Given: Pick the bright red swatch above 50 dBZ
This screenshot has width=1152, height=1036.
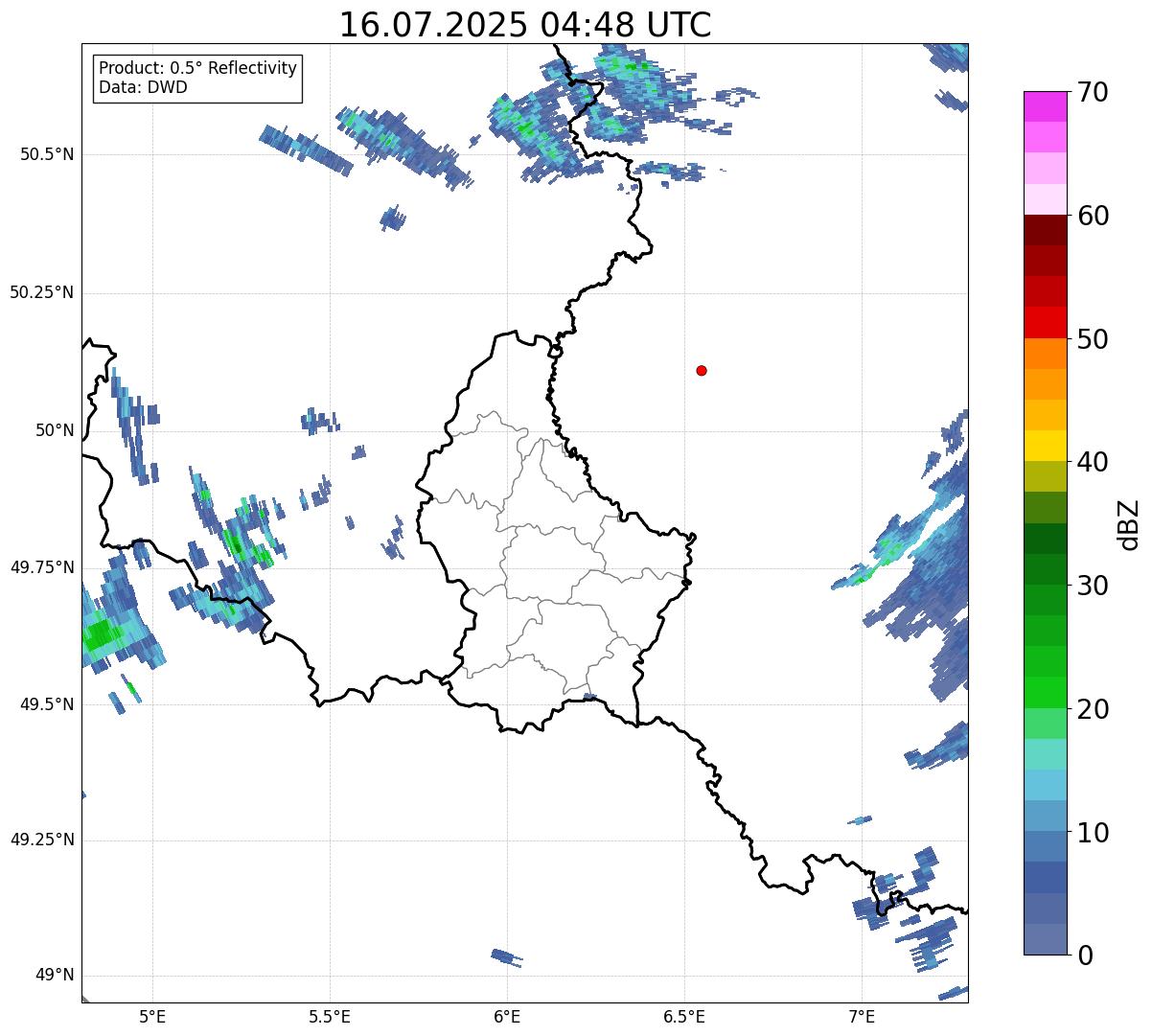Looking at the screenshot, I should click(x=1045, y=322).
